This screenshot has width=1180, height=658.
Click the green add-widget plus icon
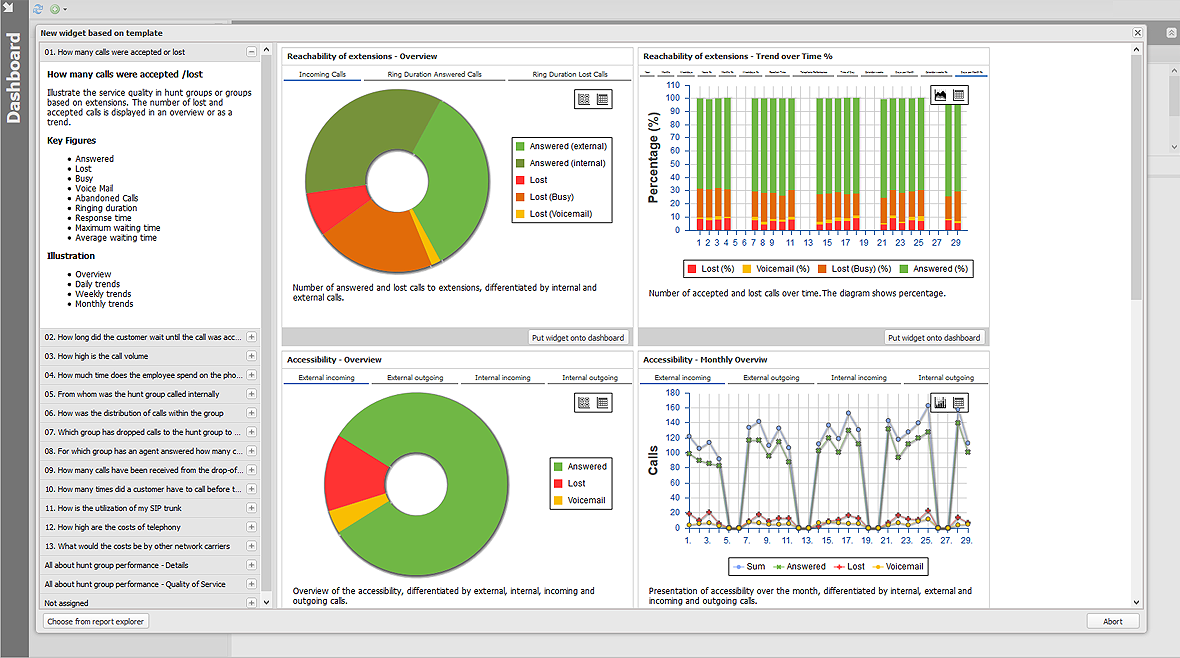54,9
